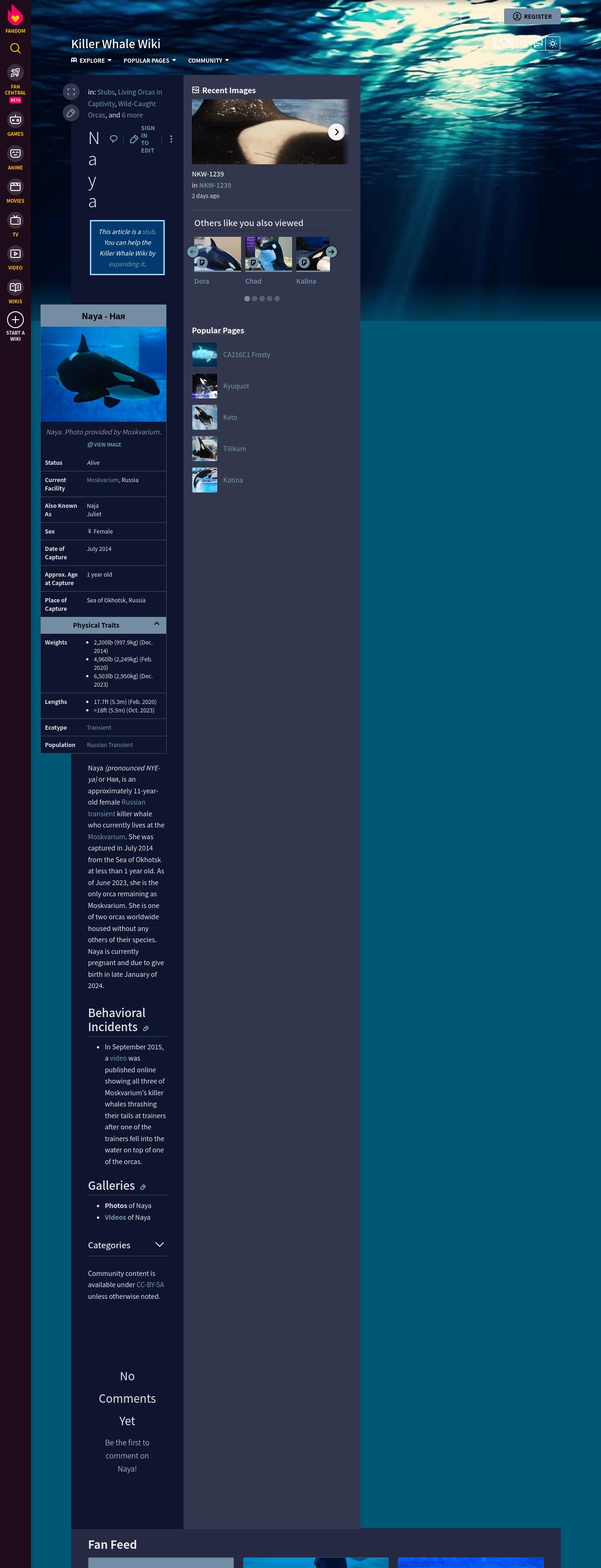Open the Community menu

pos(208,60)
